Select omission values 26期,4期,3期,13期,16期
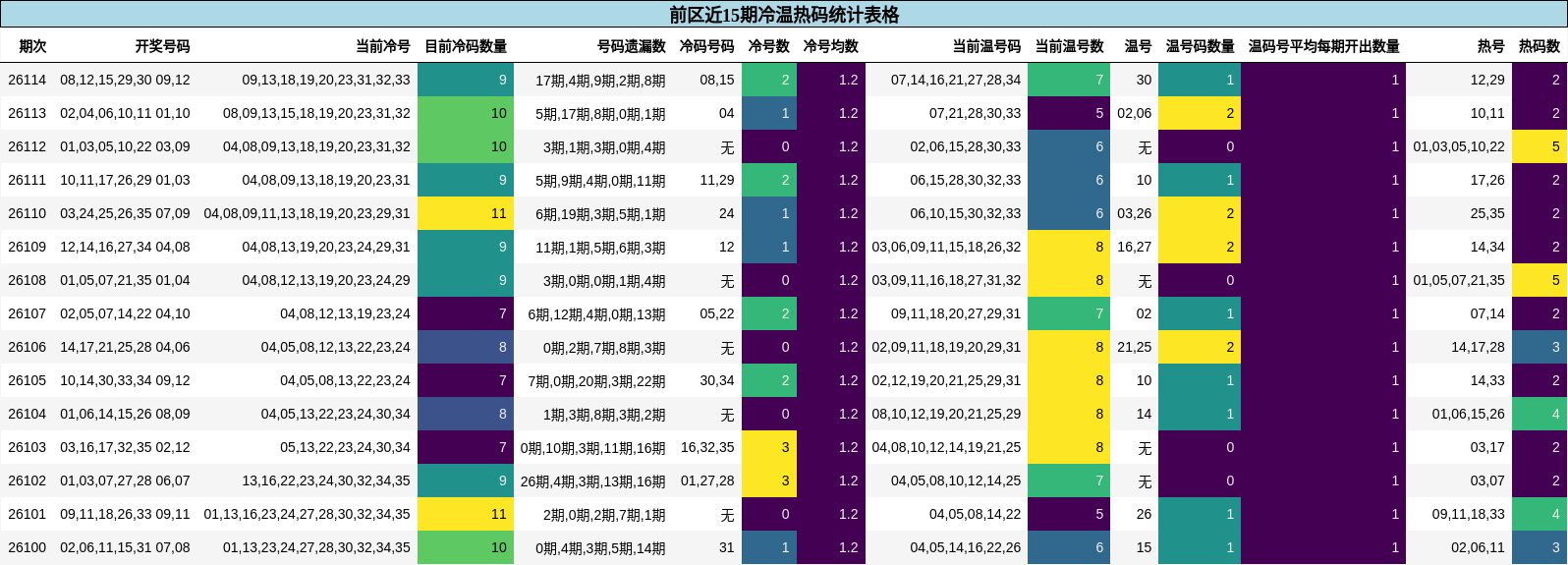The width and height of the screenshot is (1568, 565). pyautogui.click(x=593, y=481)
